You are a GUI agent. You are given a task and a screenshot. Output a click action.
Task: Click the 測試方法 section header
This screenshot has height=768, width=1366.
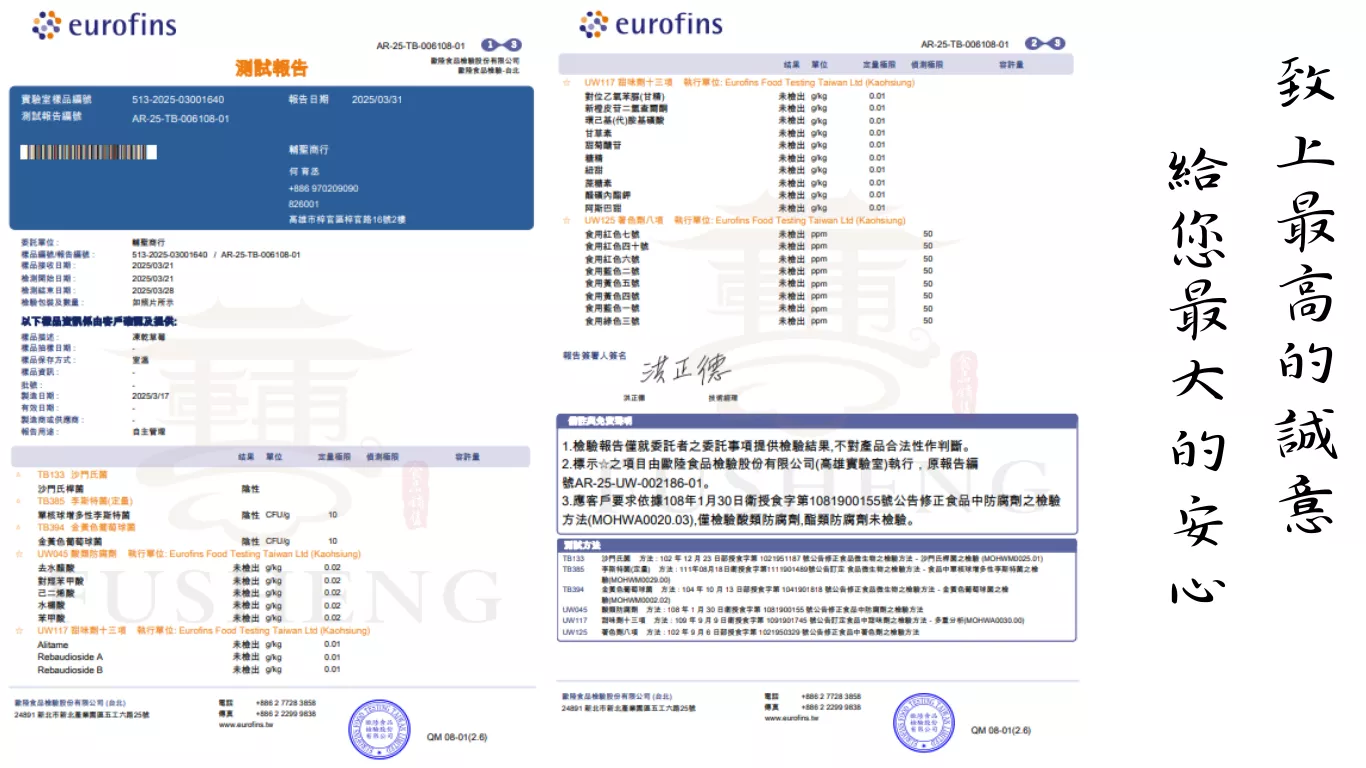click(584, 544)
